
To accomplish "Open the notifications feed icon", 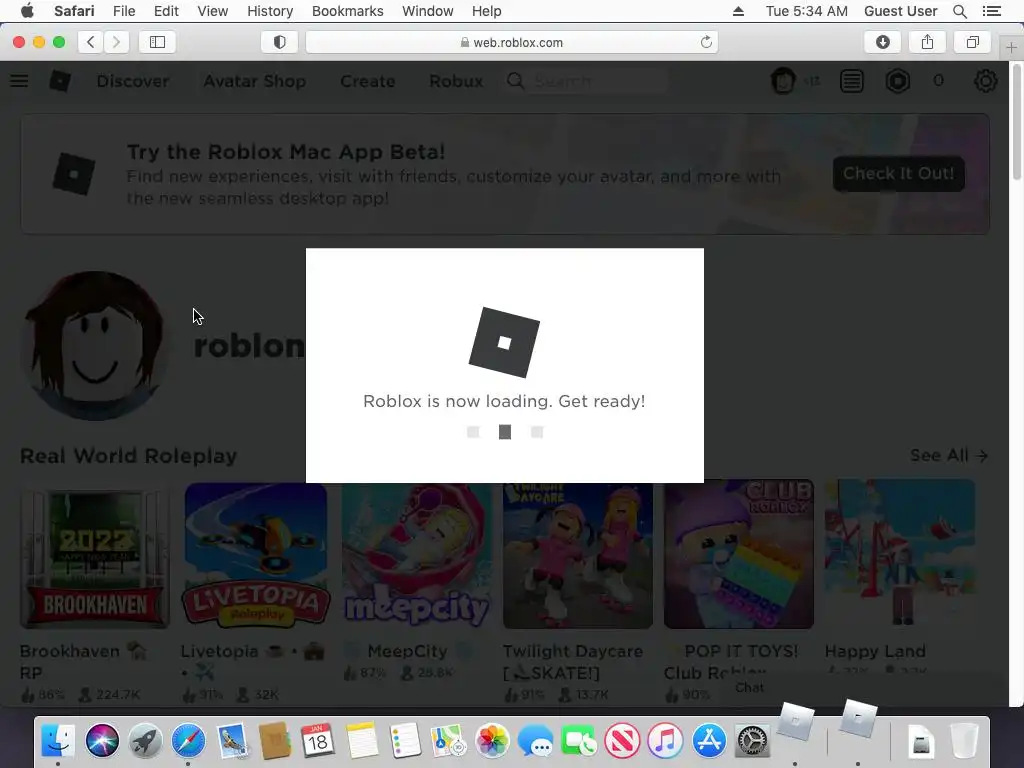I will click(852, 81).
